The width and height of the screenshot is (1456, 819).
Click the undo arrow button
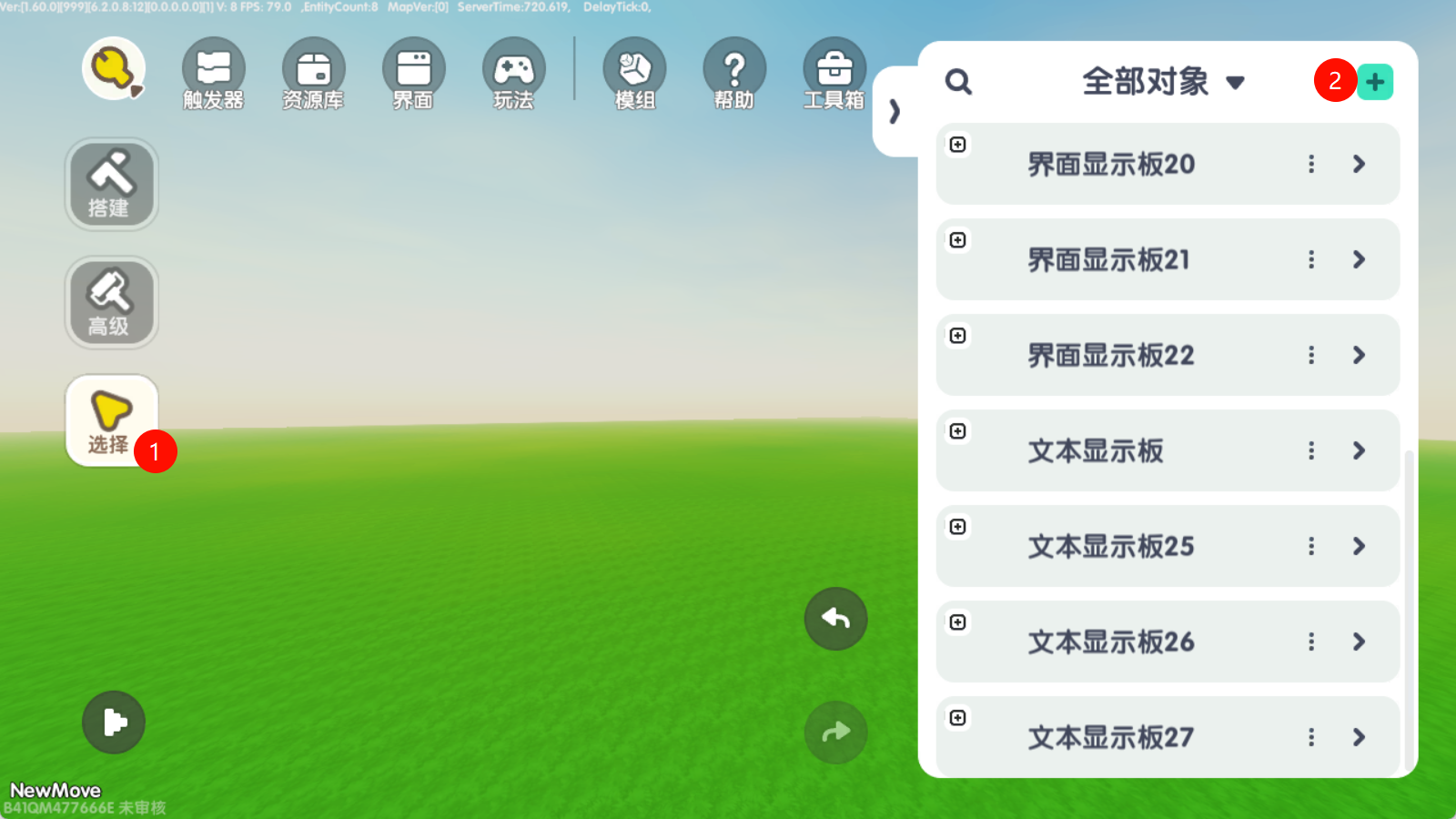(835, 619)
